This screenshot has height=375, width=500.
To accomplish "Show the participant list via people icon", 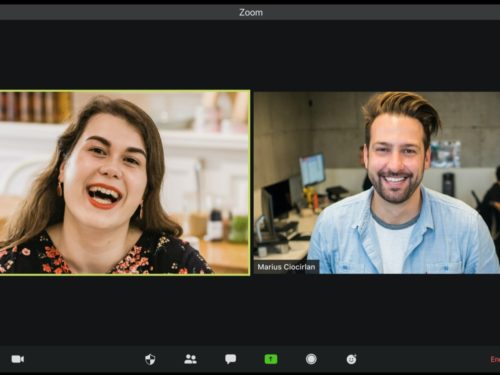I will pyautogui.click(x=190, y=359).
